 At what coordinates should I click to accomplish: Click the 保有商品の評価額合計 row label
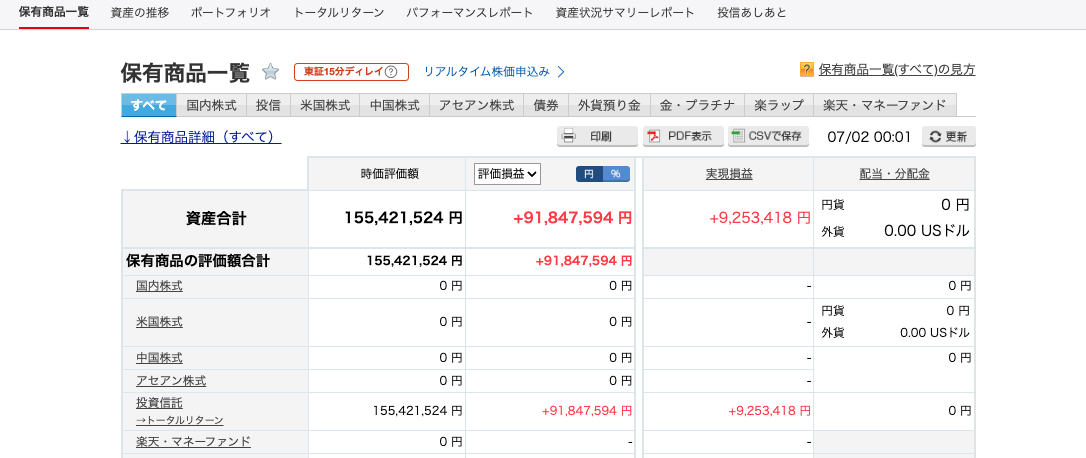tap(198, 261)
